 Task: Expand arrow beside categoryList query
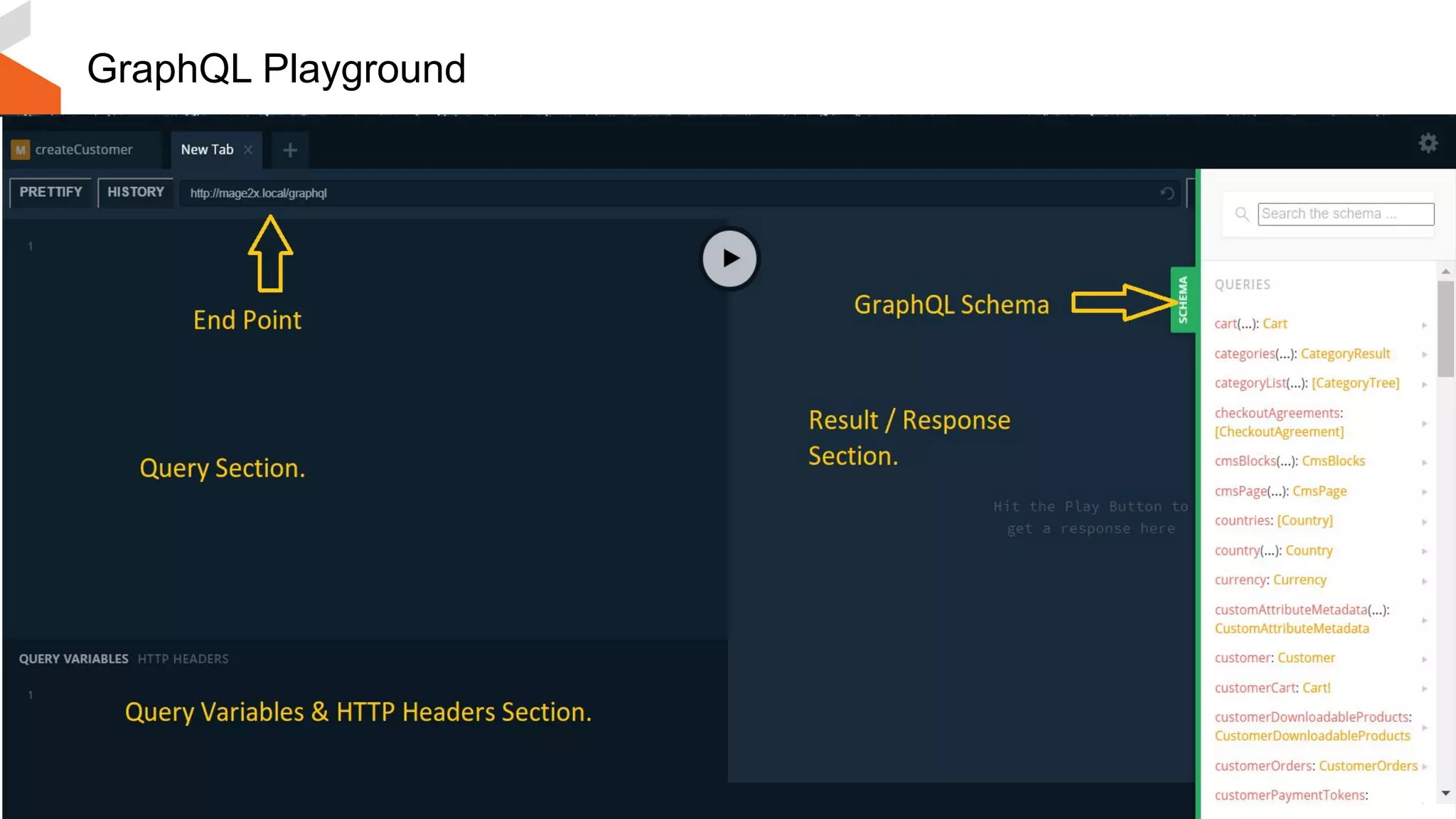coord(1424,384)
